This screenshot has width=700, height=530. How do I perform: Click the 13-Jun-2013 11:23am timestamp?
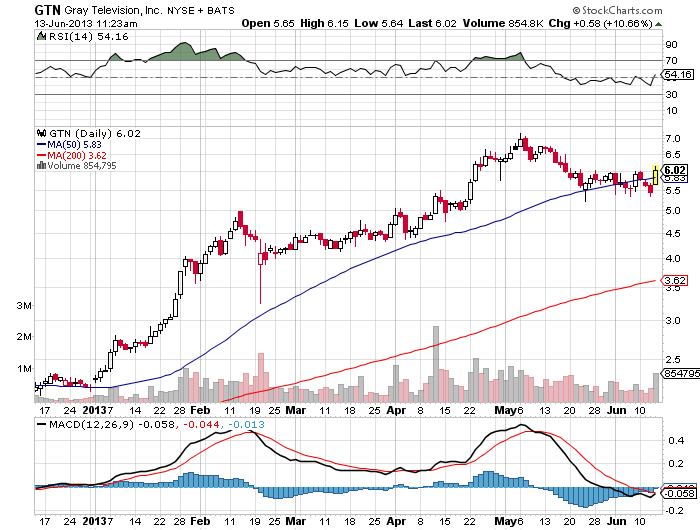86,24
